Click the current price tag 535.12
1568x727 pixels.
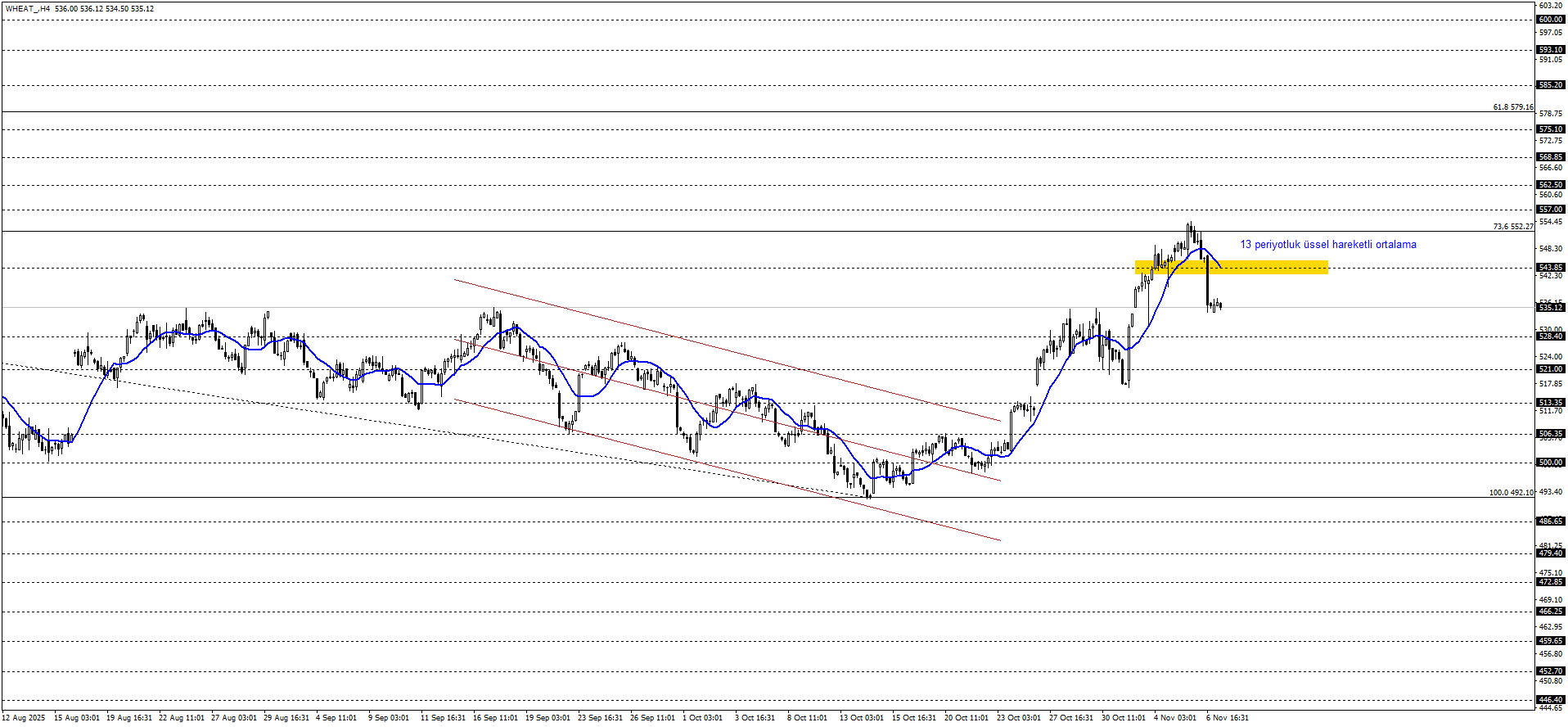[x=1550, y=308]
